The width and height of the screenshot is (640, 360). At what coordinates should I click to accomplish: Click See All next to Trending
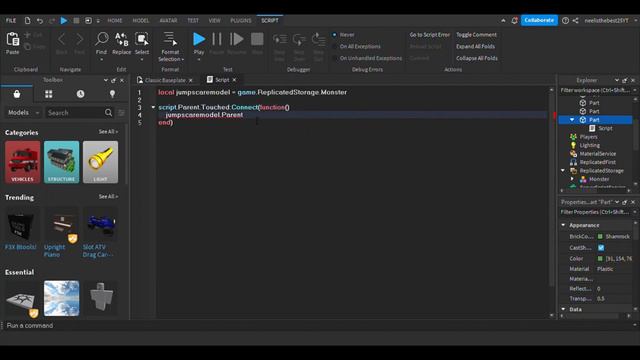pos(108,197)
